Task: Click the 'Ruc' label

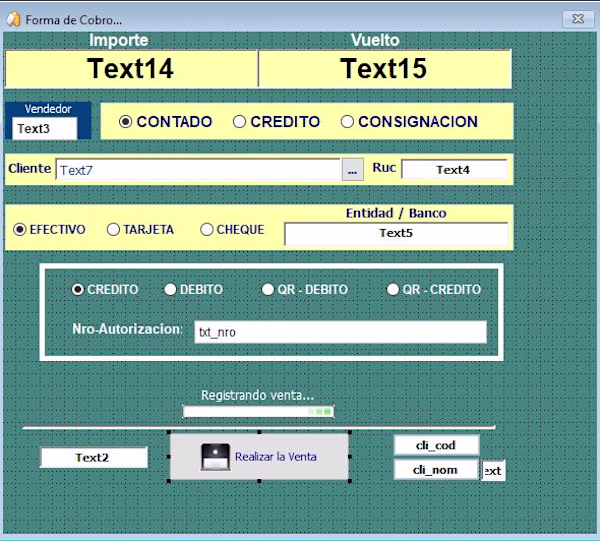Action: click(x=384, y=168)
